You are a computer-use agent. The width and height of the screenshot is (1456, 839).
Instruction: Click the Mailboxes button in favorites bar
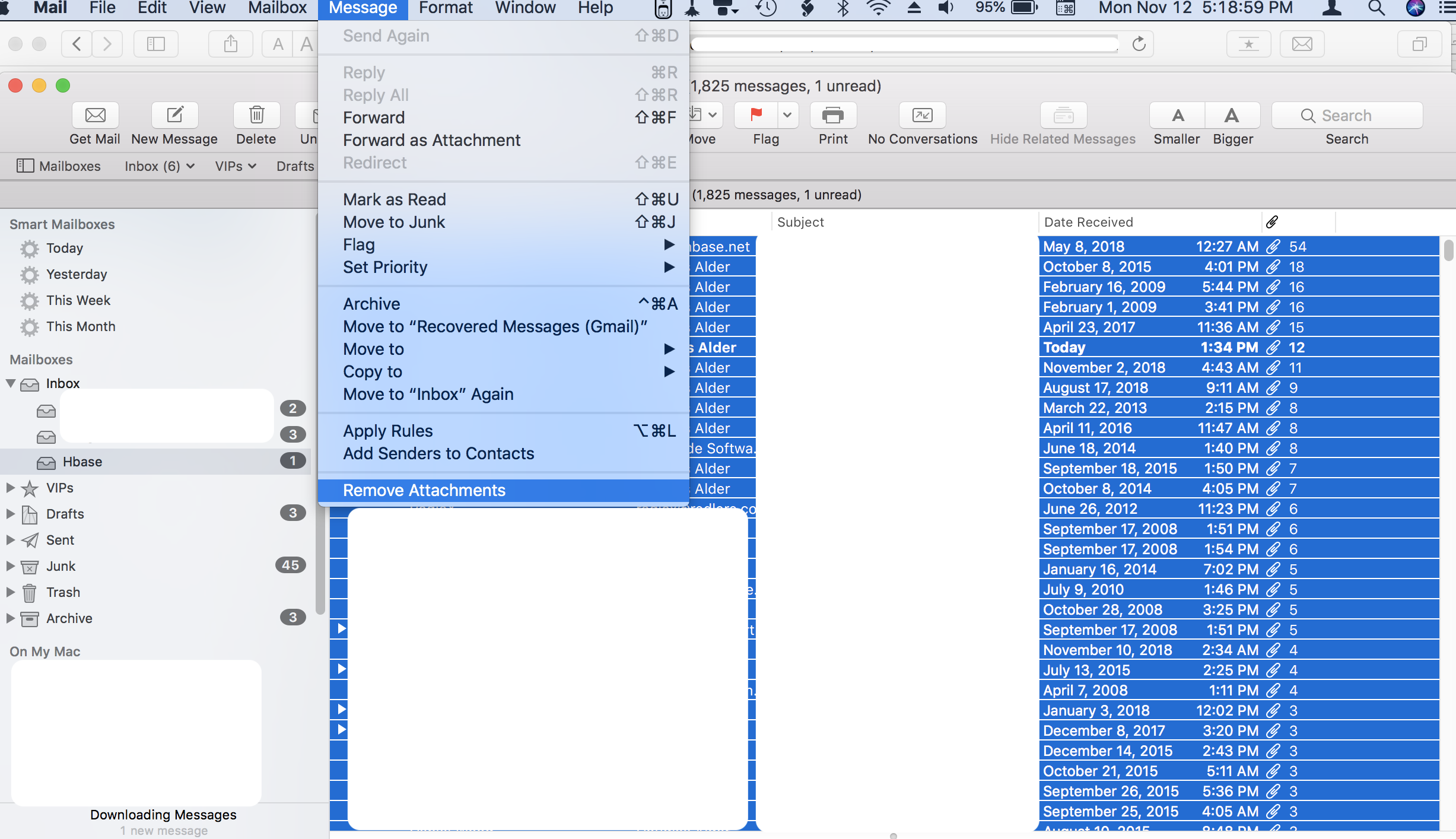(x=59, y=166)
